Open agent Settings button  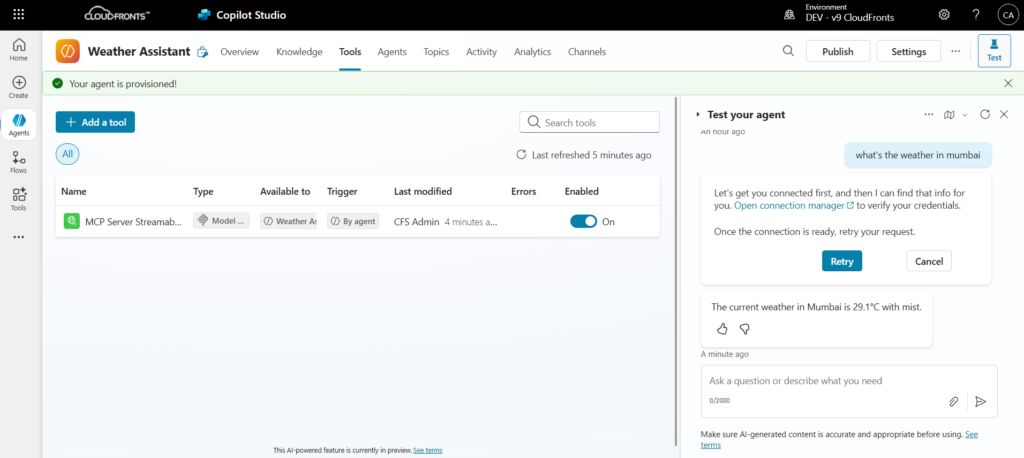(x=908, y=51)
